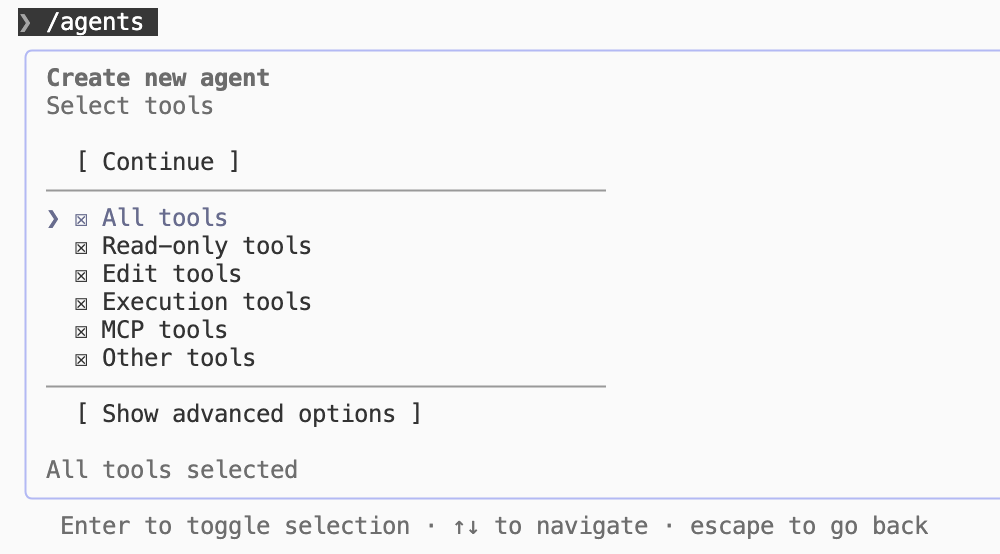Click the up-down arrows navigate hint
Viewport: 1000px width, 554px height.
(x=466, y=527)
